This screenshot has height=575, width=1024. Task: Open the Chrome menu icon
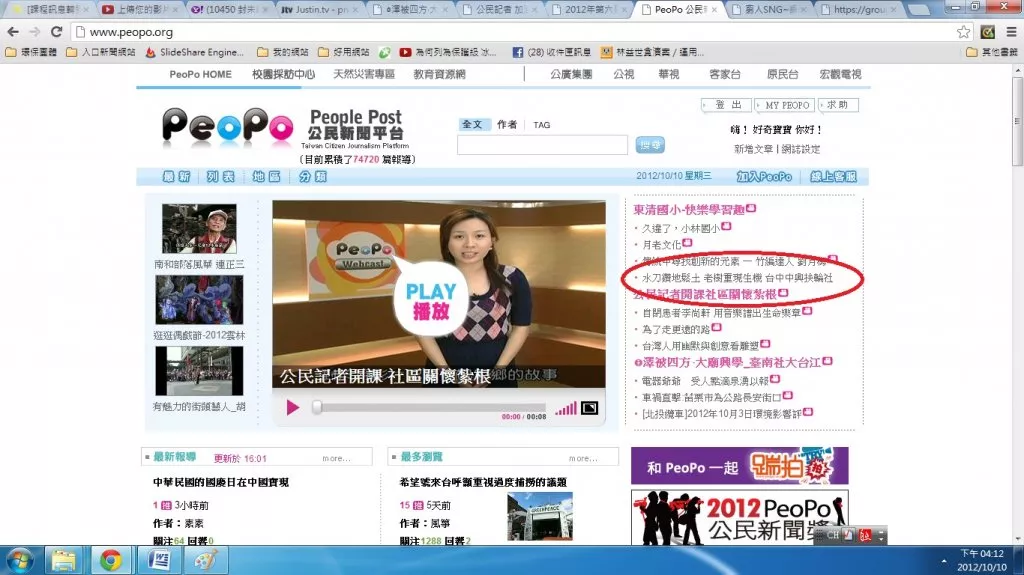click(1011, 32)
